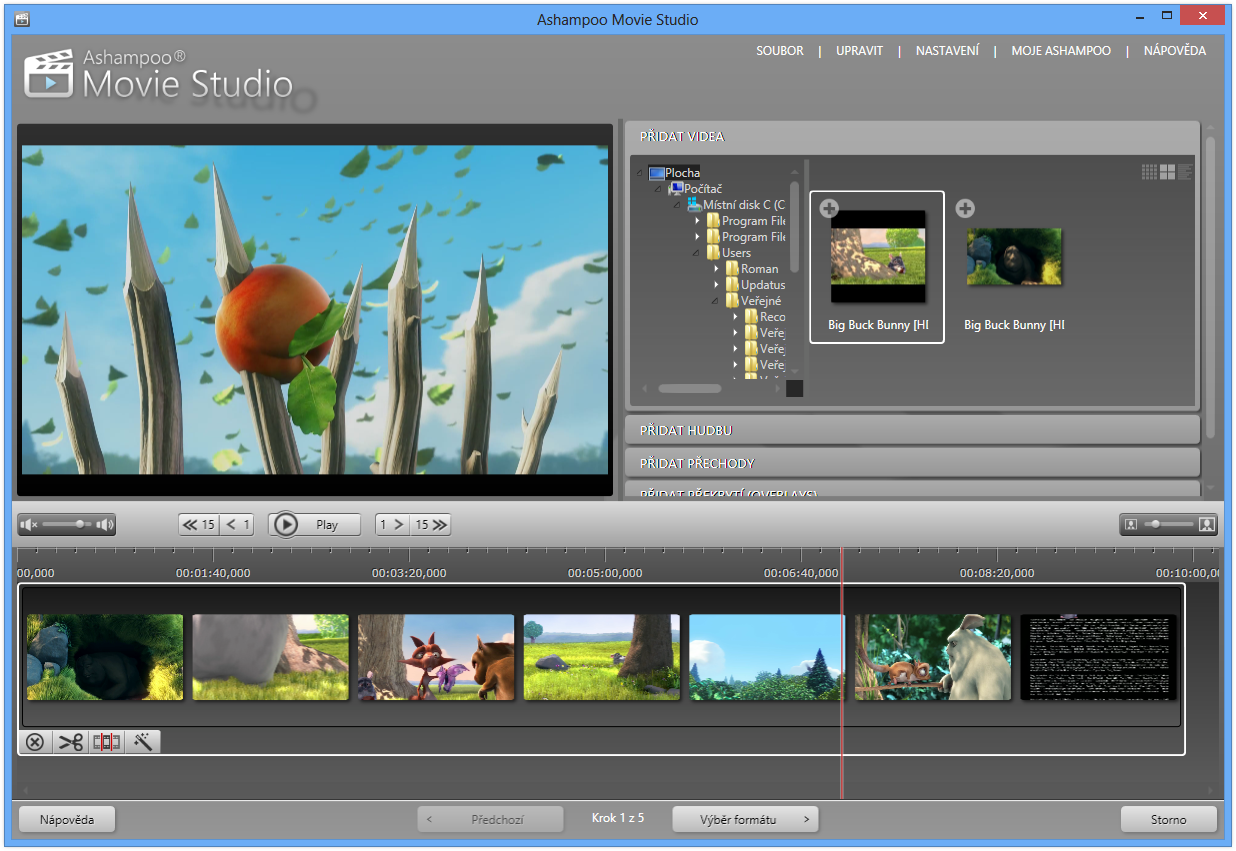Click the plus icon on the dark cave video
This screenshot has width=1236, height=851.
click(x=964, y=208)
